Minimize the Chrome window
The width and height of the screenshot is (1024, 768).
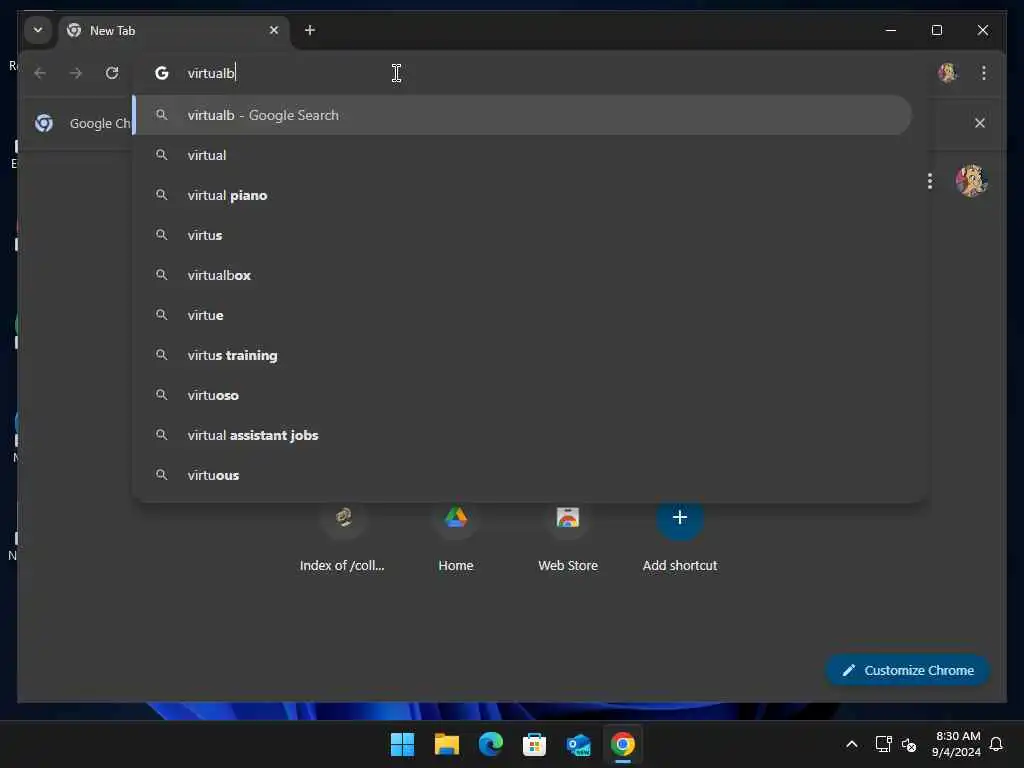(891, 30)
